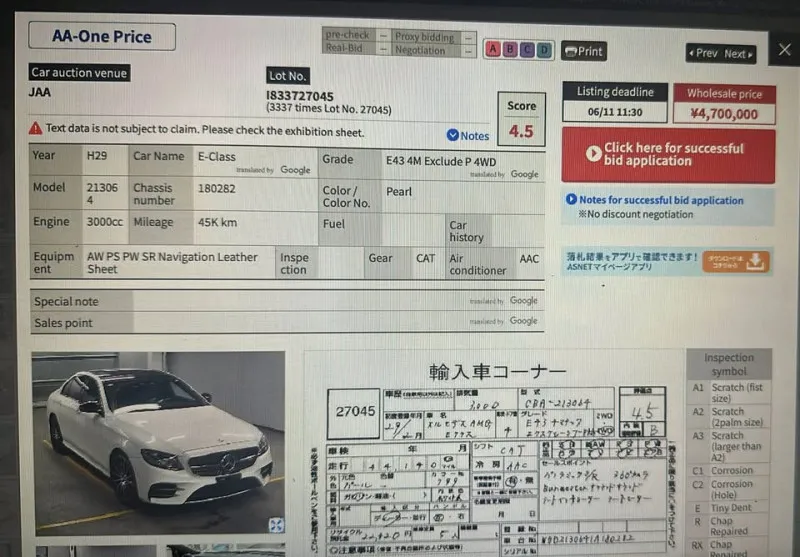Click the A color filter button
Viewport: 800px width, 557px height.
point(493,49)
